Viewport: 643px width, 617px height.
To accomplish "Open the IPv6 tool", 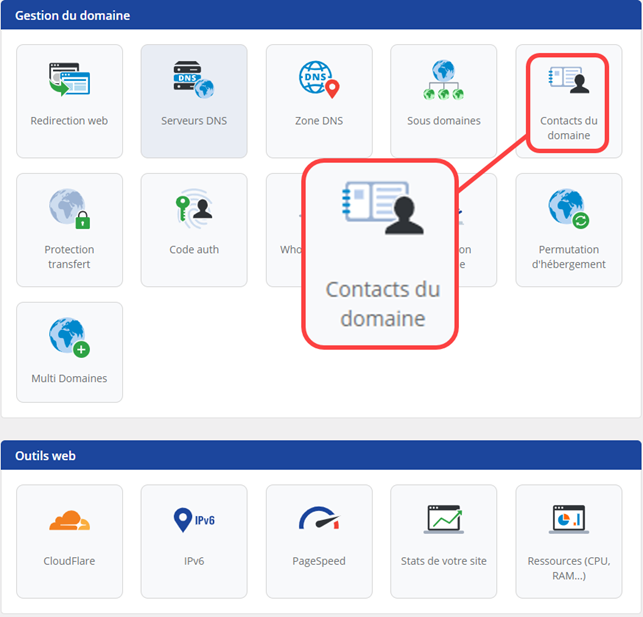I will [x=194, y=542].
